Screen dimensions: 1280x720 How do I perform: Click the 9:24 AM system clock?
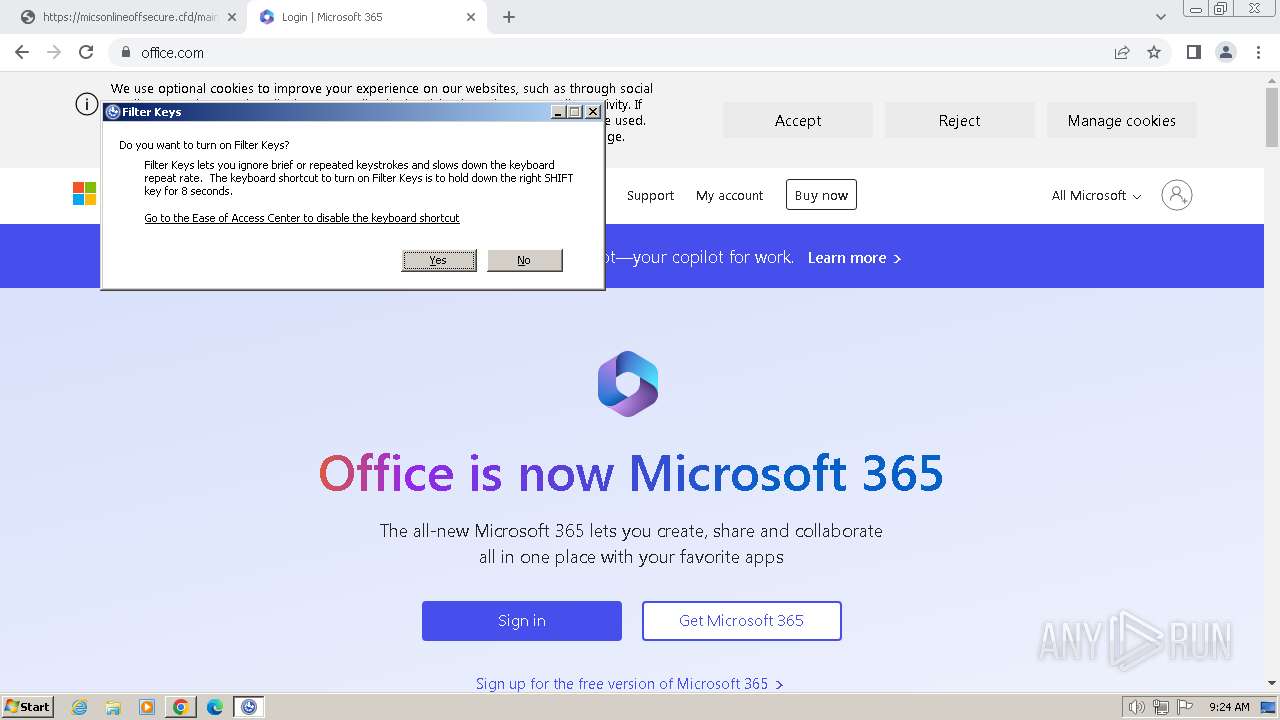click(1229, 707)
